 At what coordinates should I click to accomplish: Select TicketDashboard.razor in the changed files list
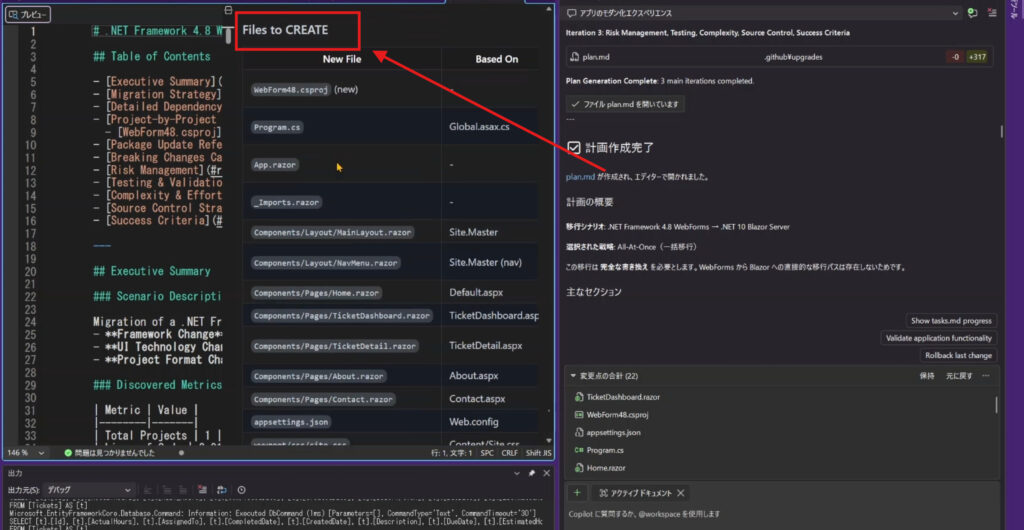(623, 397)
